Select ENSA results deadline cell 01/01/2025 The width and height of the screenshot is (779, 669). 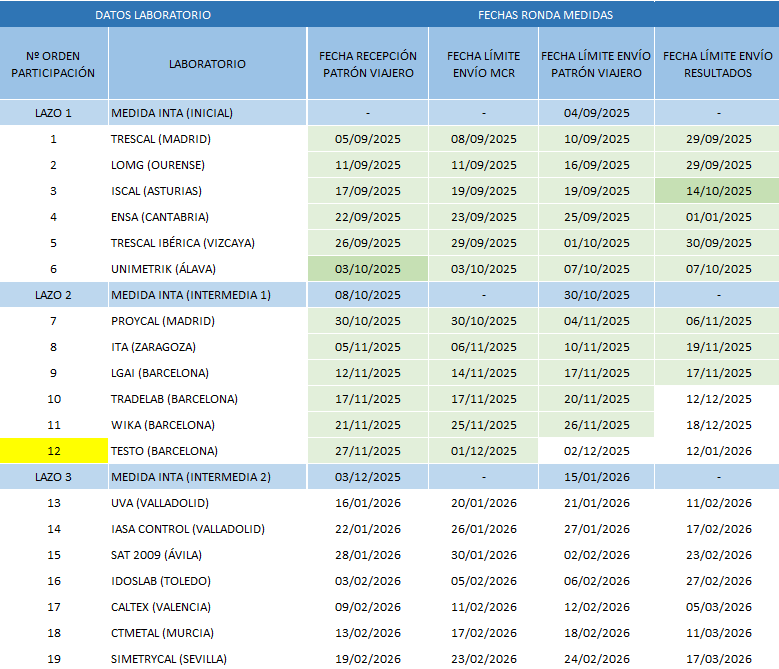[717, 217]
